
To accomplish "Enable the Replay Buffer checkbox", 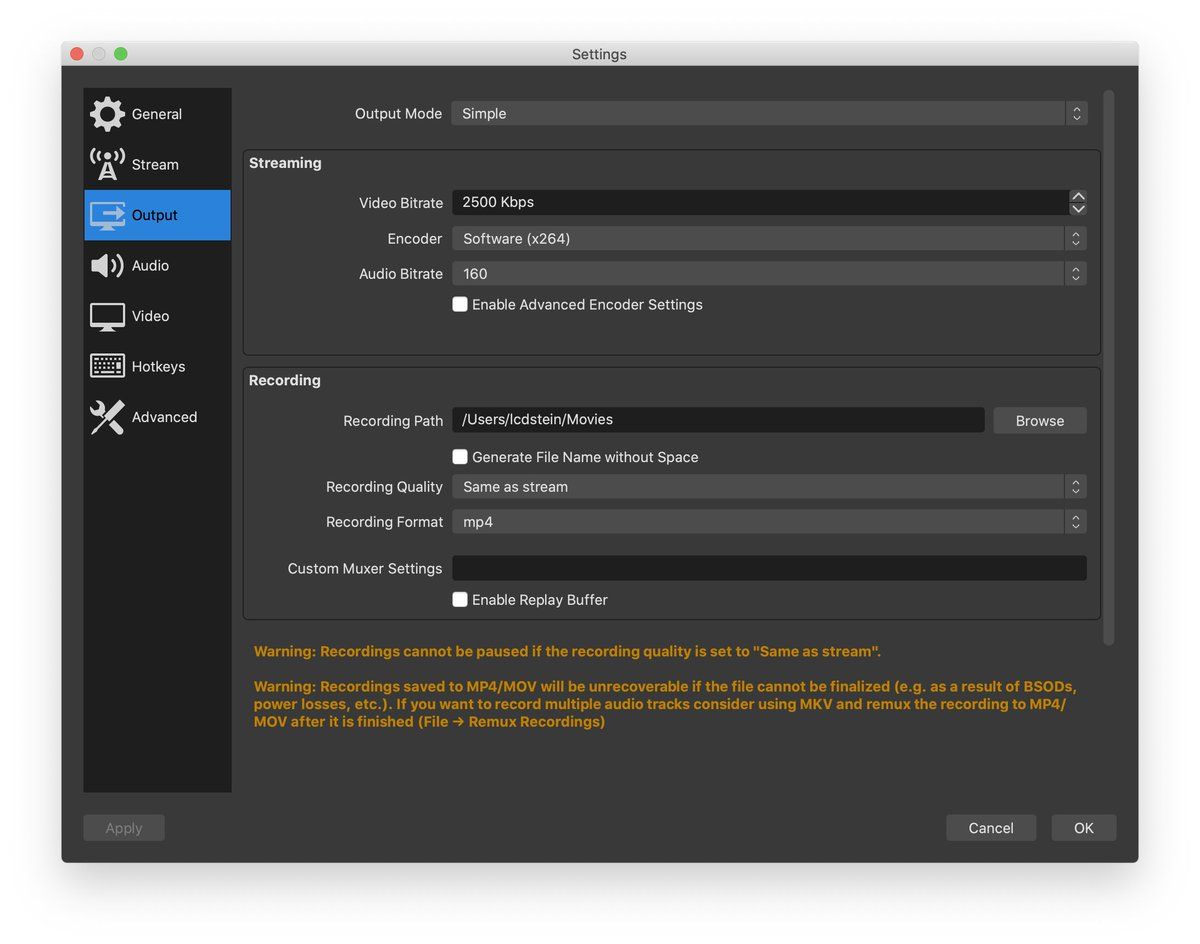I will [x=460, y=600].
